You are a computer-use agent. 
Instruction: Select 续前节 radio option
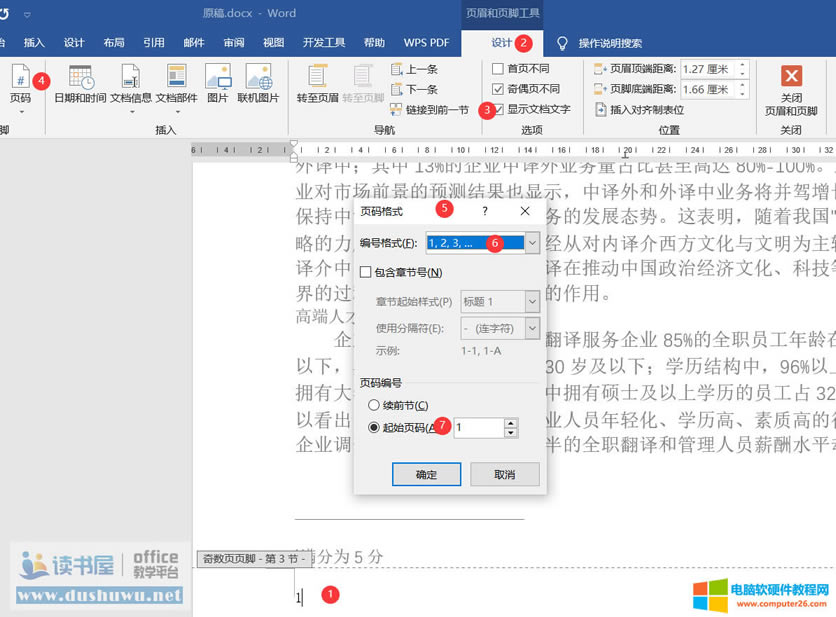pos(374,405)
